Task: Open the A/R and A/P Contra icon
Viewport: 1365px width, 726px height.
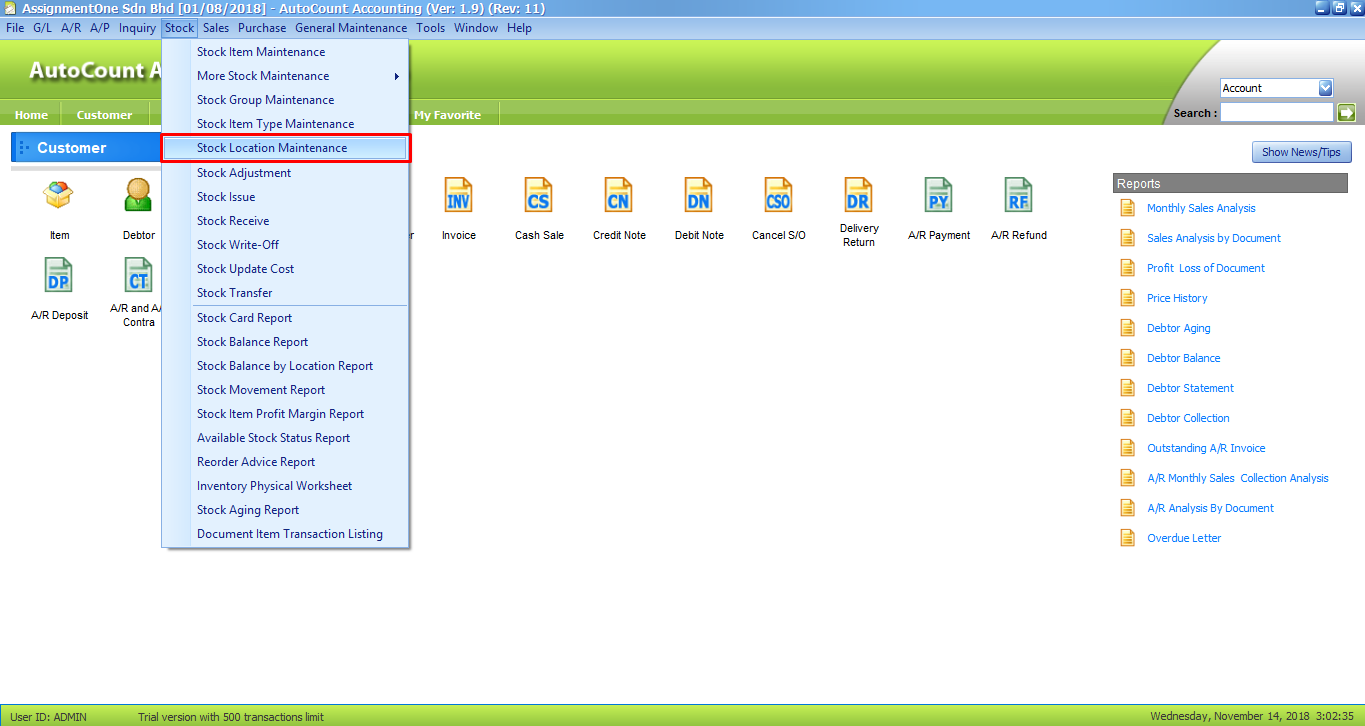Action: point(139,274)
